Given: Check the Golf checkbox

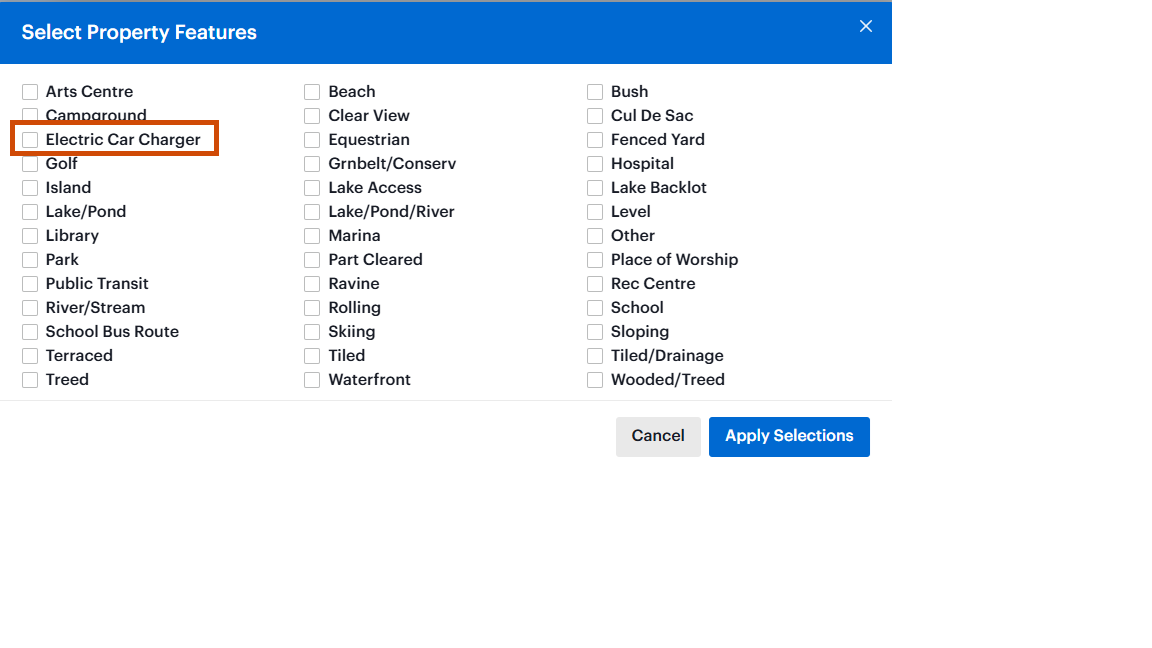Looking at the screenshot, I should click(30, 164).
